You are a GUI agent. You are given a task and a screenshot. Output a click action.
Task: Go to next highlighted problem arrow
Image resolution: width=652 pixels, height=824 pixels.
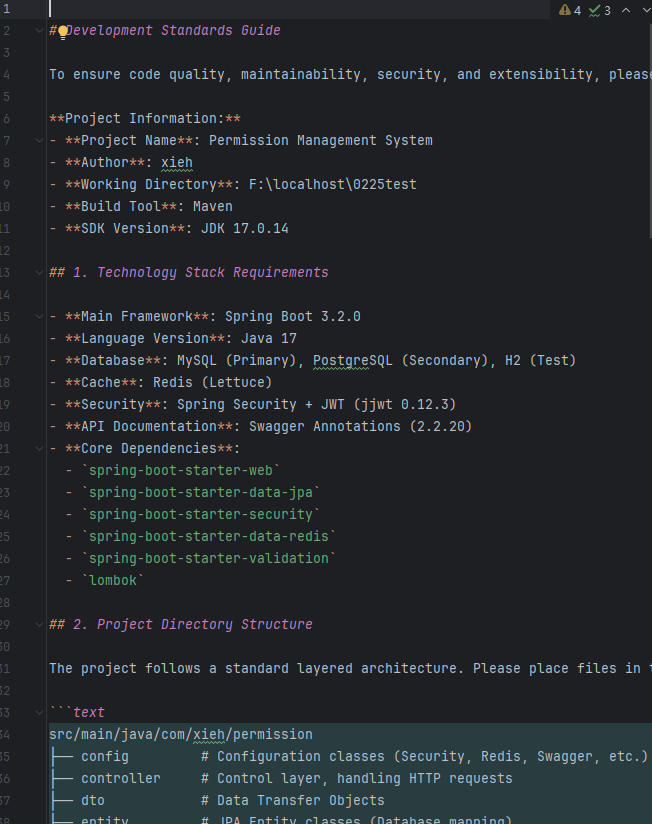(x=645, y=10)
